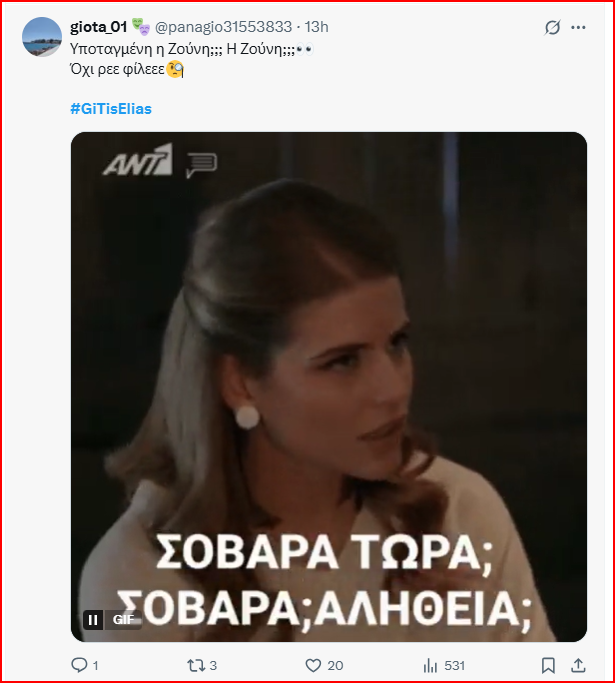
Task: Open the three-dot More options menu
Action: pyautogui.click(x=578, y=27)
